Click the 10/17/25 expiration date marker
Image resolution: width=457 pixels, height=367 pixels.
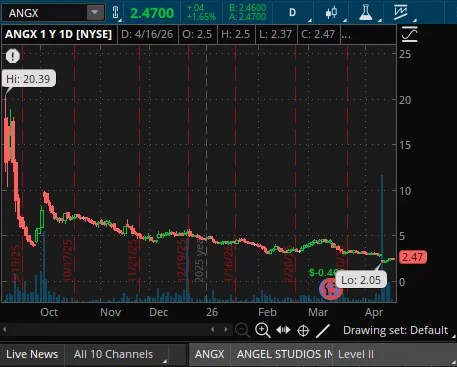(67, 261)
